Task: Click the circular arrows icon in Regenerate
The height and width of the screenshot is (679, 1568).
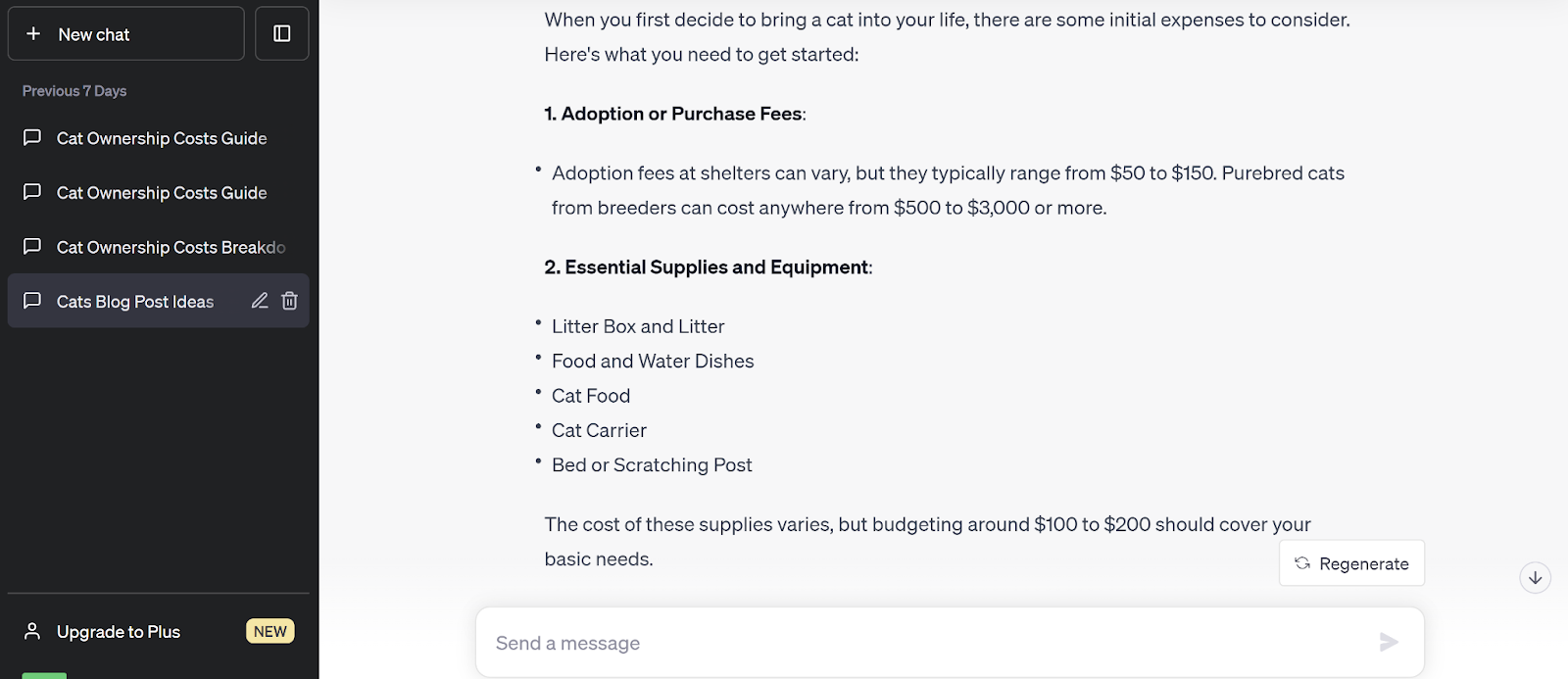Action: 1302,563
